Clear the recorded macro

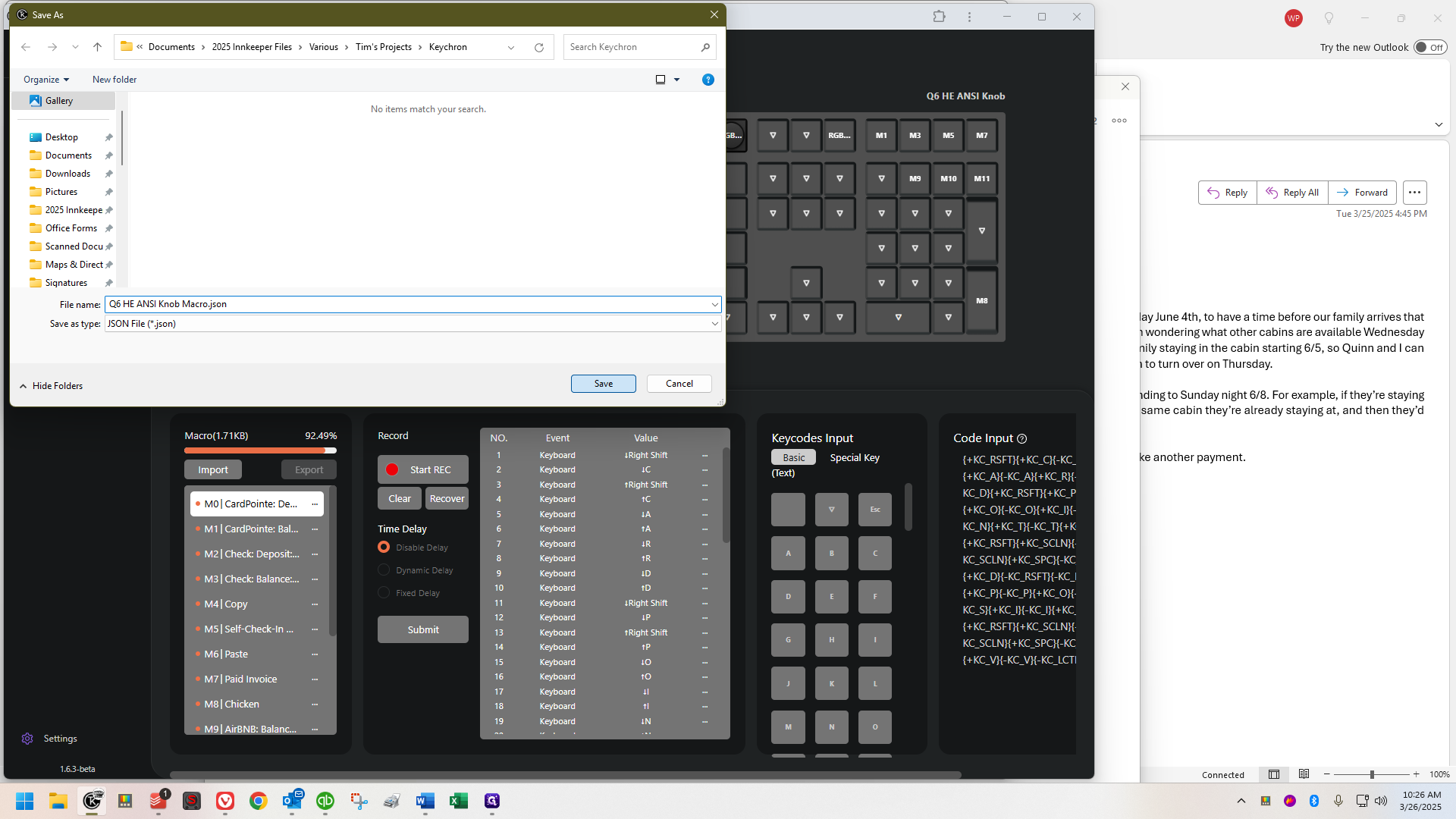[x=400, y=499]
